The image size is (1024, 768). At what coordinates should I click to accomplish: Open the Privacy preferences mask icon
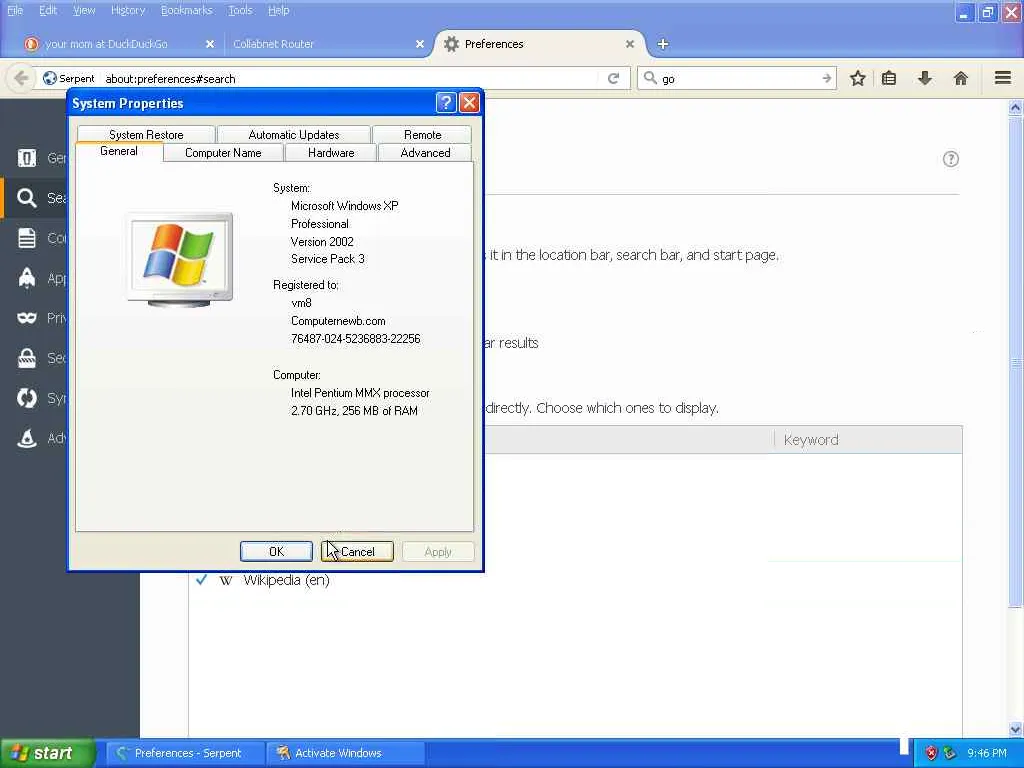27,317
